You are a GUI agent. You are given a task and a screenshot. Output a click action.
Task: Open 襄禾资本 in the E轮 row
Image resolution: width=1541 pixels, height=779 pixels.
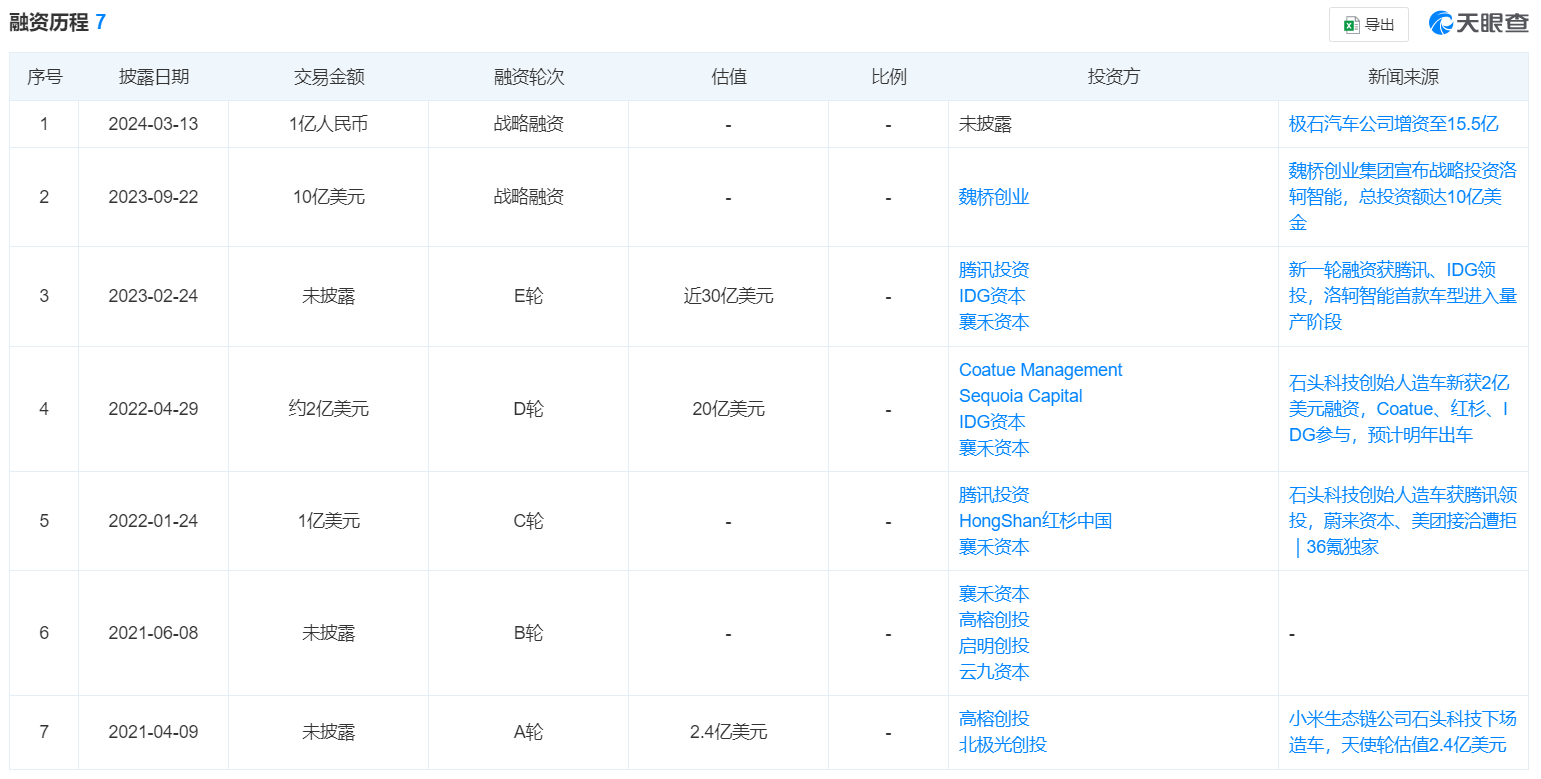[x=994, y=322]
